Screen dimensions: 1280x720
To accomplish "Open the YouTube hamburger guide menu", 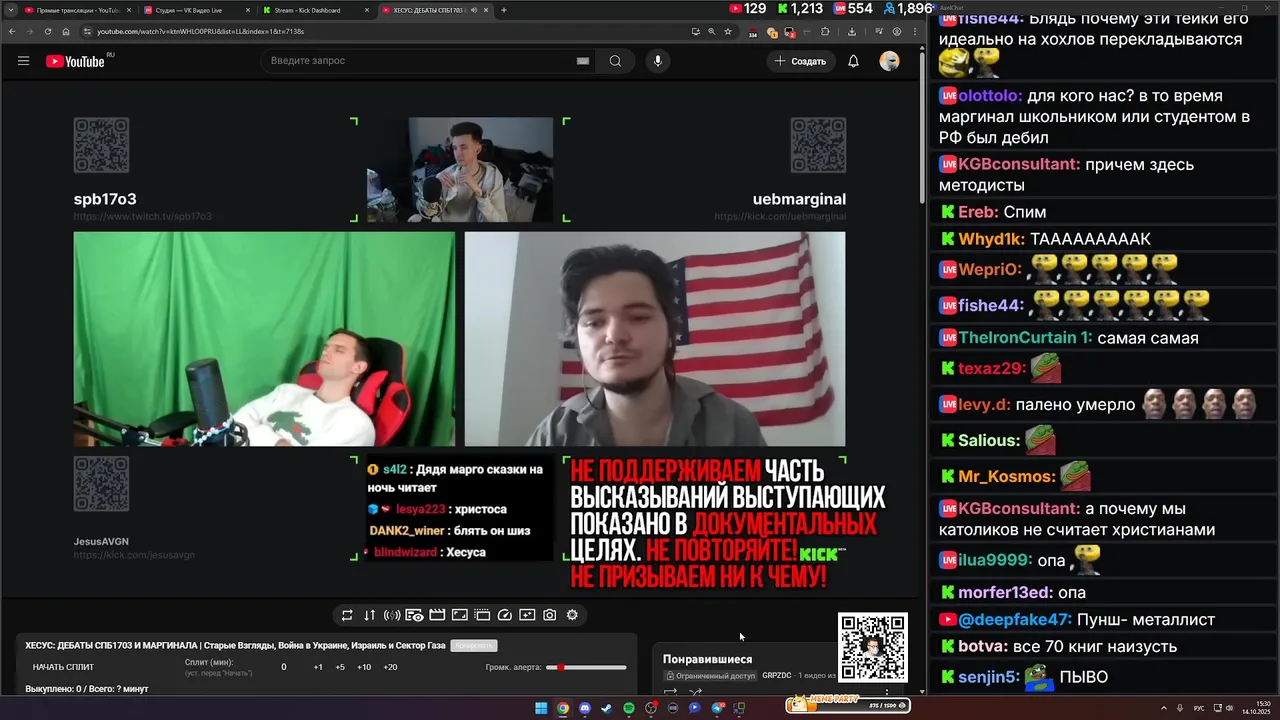I will click(23, 61).
